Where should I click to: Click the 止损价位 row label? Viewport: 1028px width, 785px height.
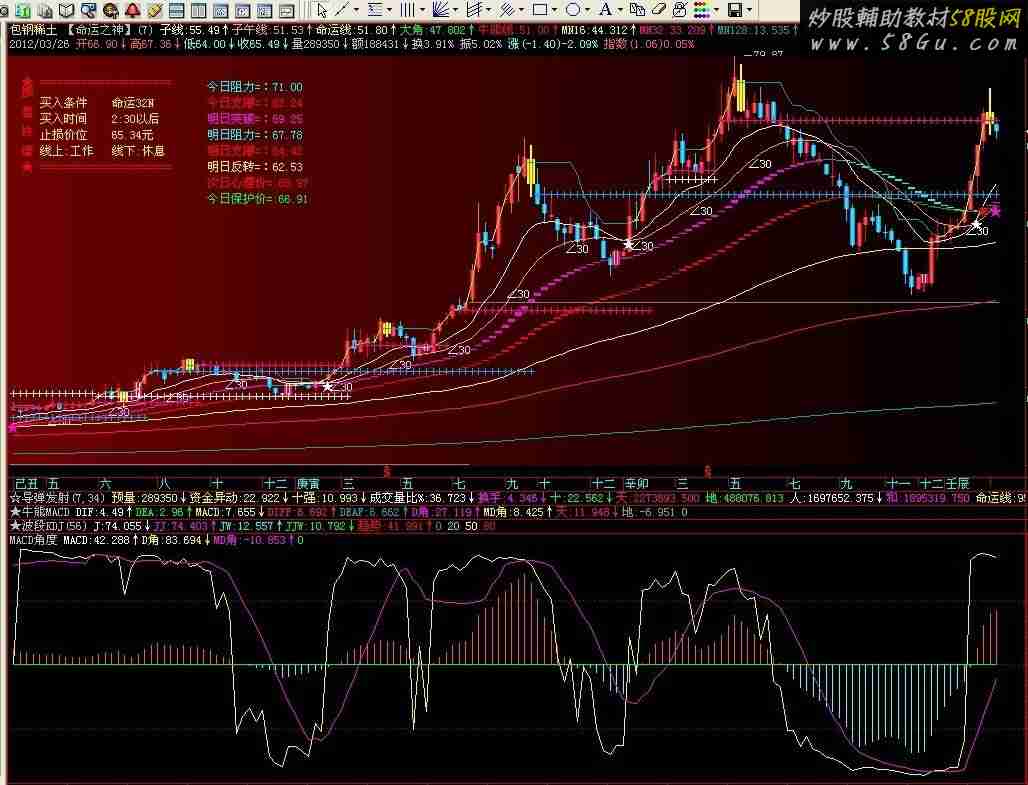coord(63,135)
